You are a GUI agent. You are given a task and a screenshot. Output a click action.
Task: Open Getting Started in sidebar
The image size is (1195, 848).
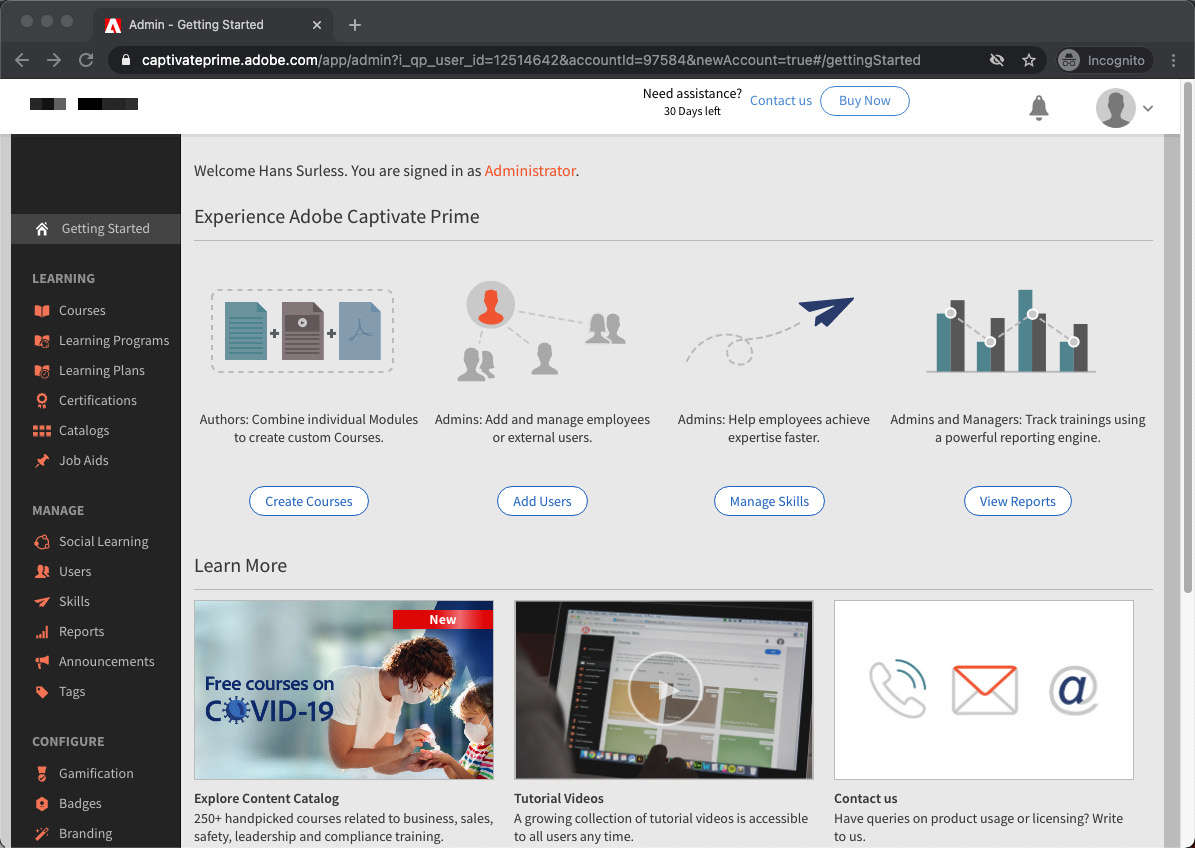96,229
